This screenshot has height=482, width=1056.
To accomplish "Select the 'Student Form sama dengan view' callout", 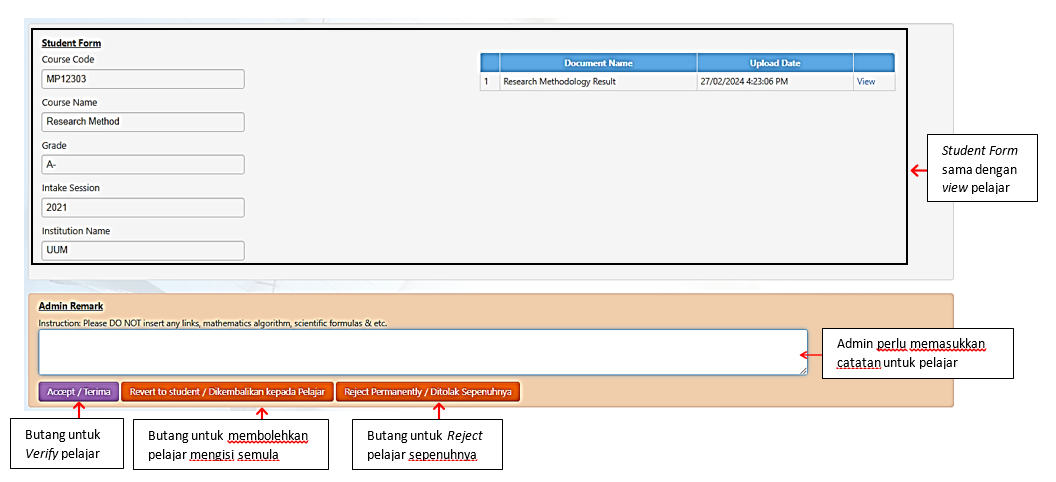I will (980, 170).
